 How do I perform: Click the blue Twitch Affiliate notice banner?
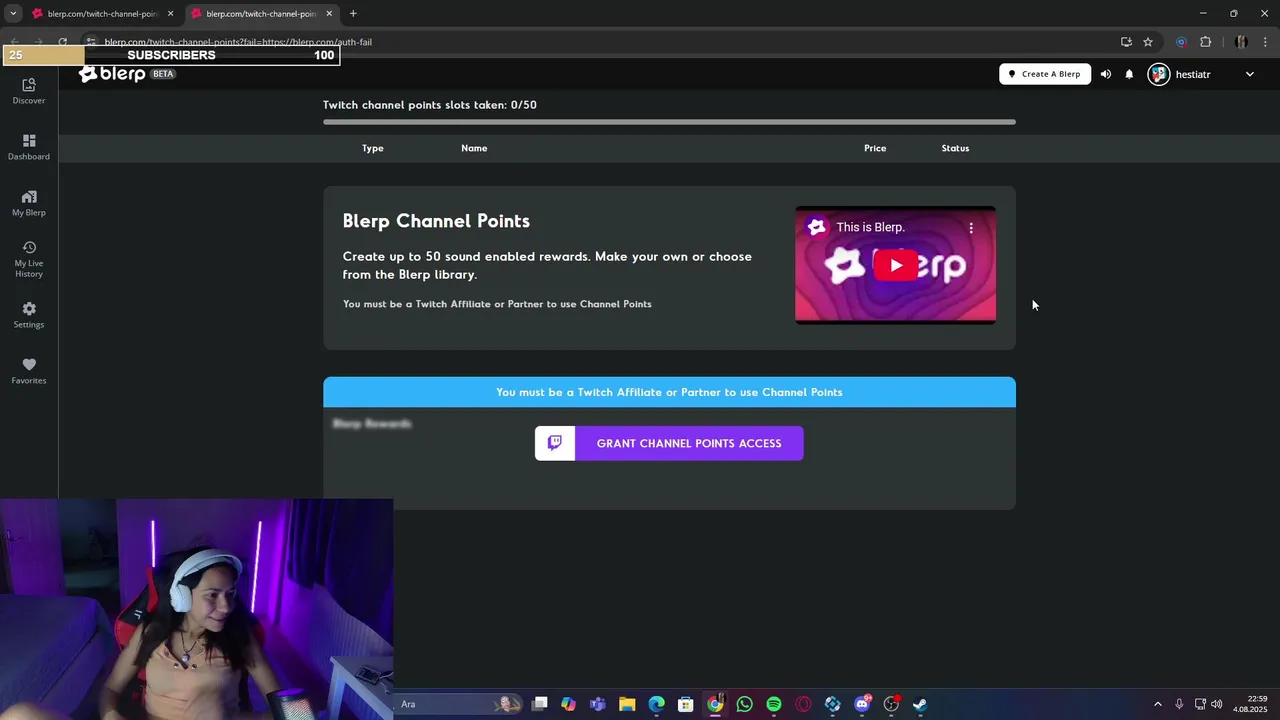tap(669, 392)
